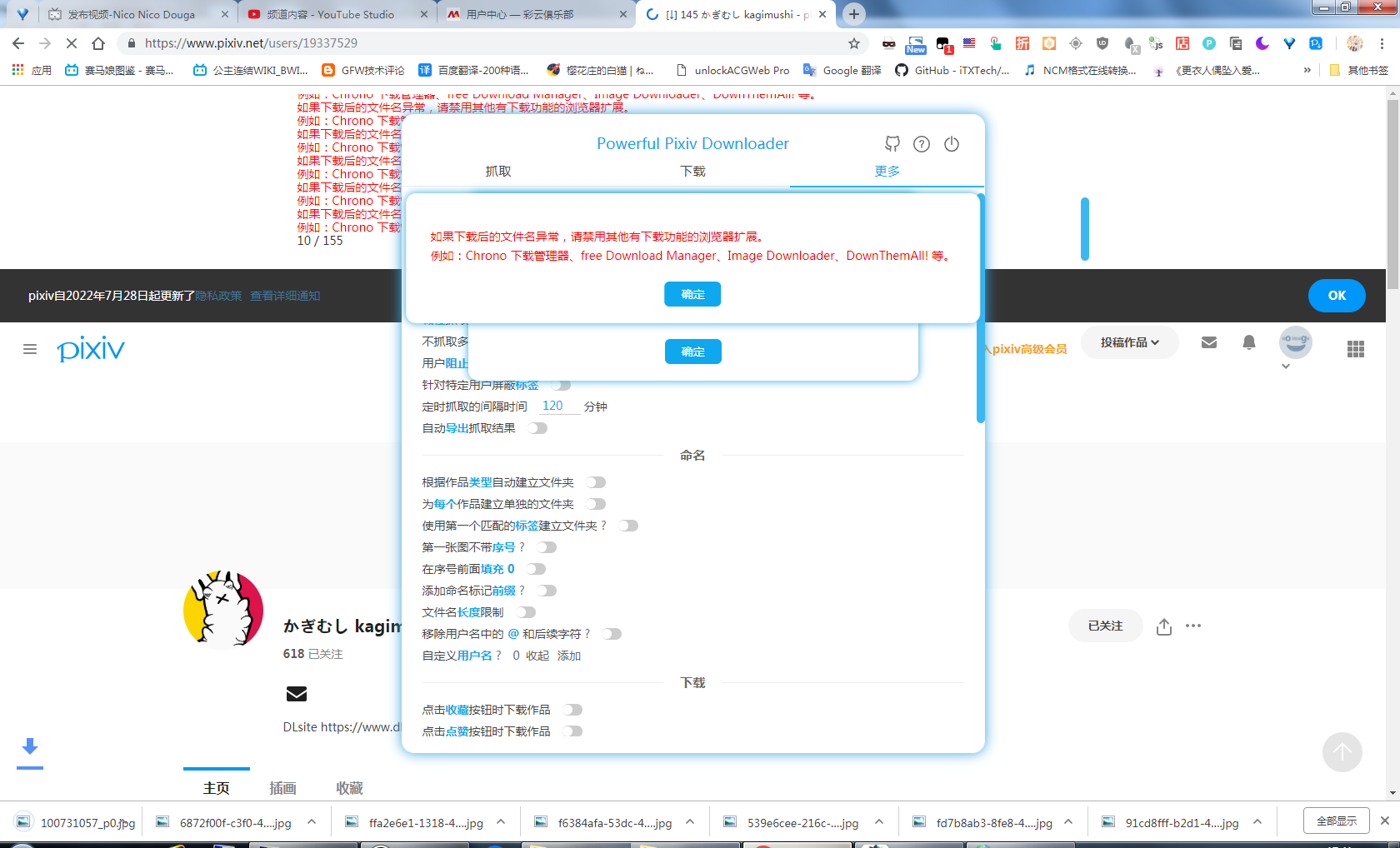Open the downloader help question mark icon

(922, 144)
